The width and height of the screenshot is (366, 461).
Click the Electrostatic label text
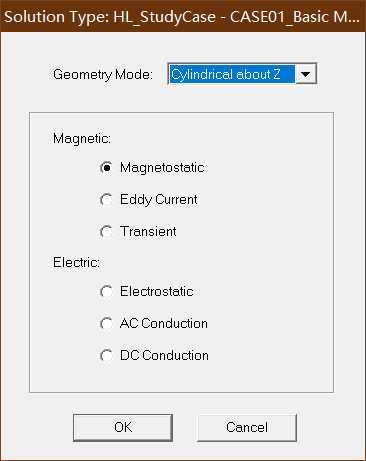pos(157,292)
